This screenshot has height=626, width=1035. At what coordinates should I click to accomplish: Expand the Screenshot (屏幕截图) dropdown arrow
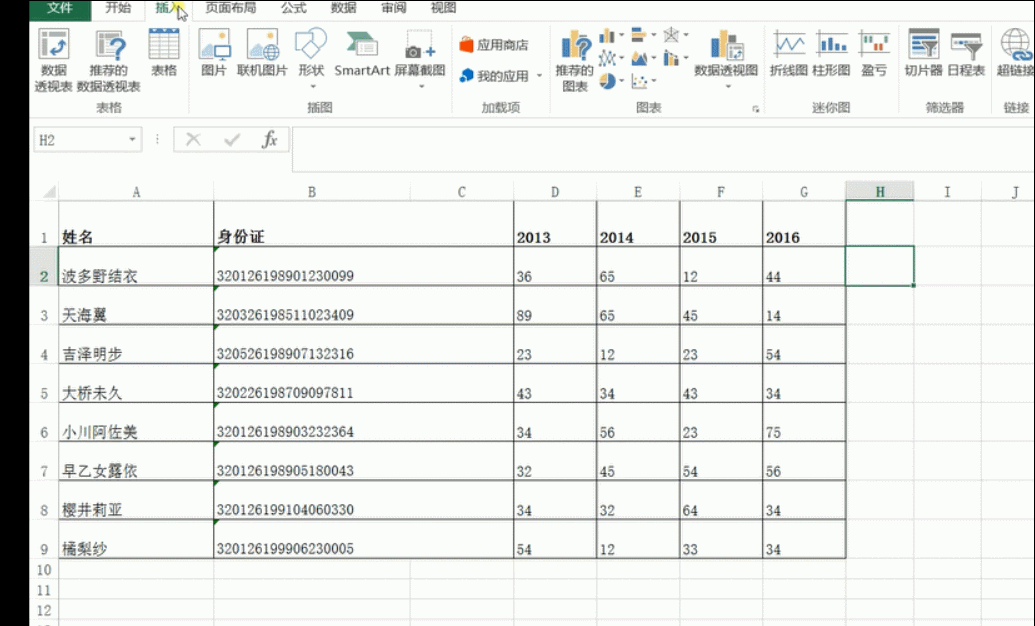[x=421, y=87]
